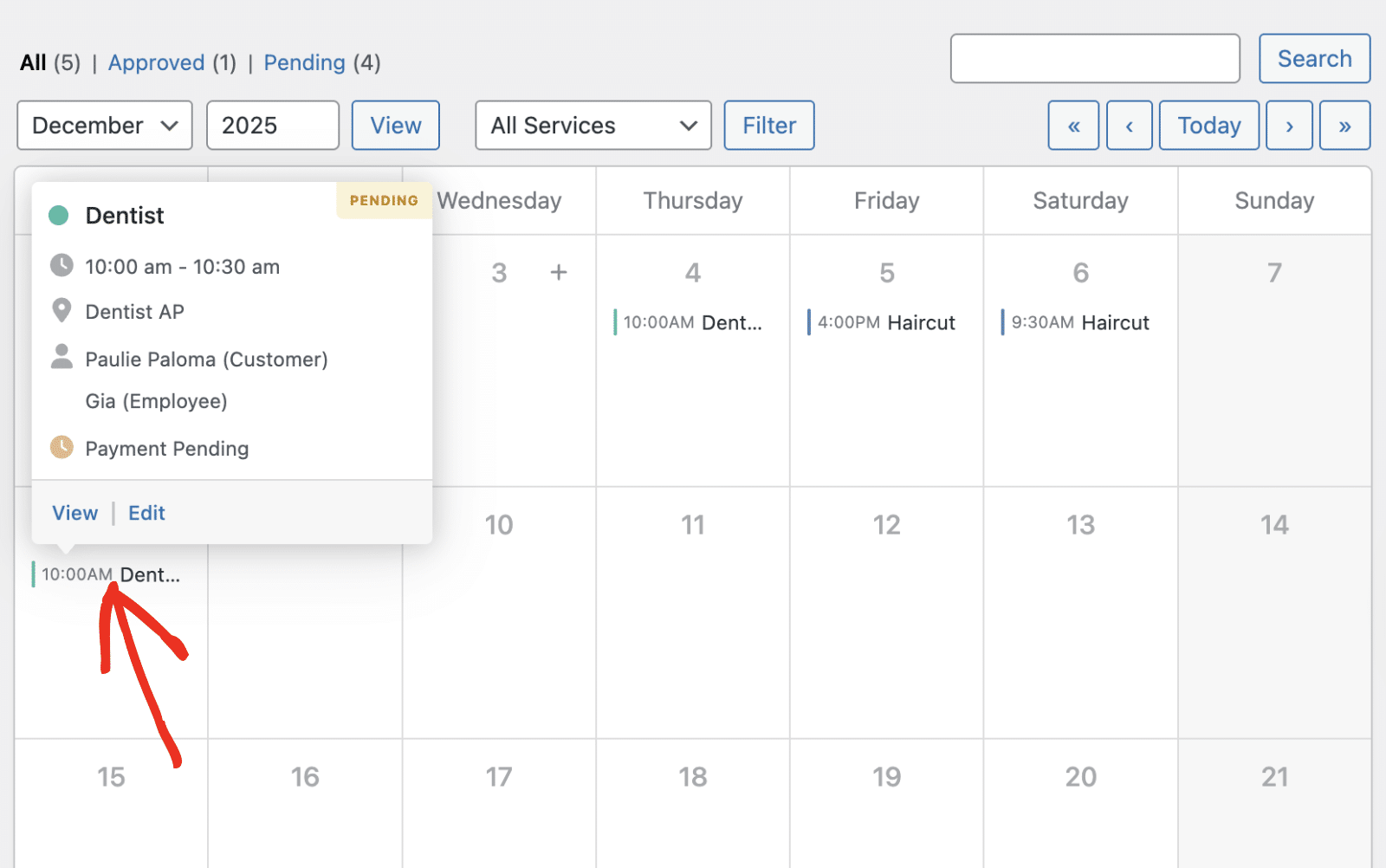
Task: Go to next month arrow
Action: 1289,126
